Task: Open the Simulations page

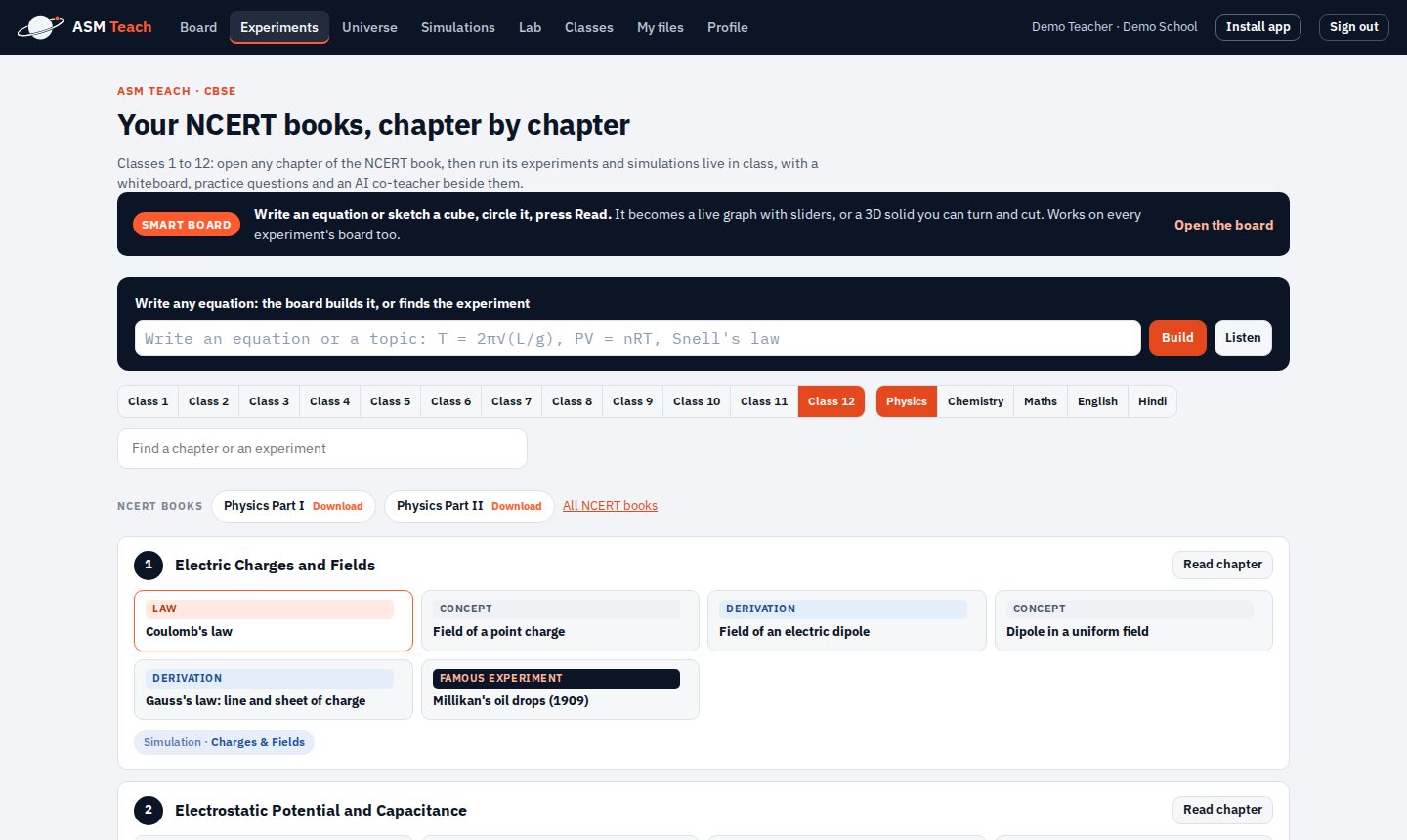Action: click(x=458, y=27)
